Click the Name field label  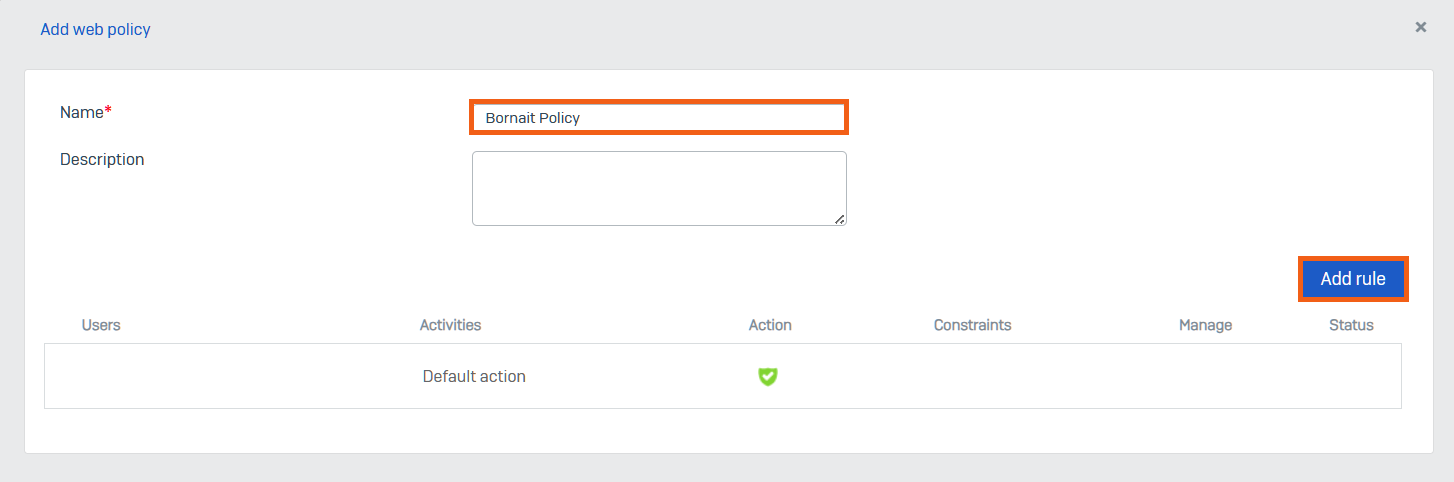click(85, 112)
